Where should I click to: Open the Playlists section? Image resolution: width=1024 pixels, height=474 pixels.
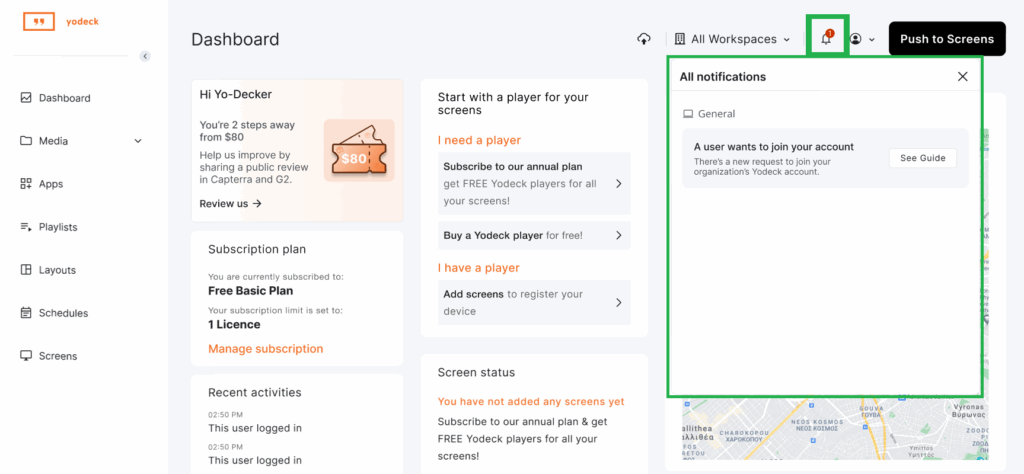click(x=57, y=227)
